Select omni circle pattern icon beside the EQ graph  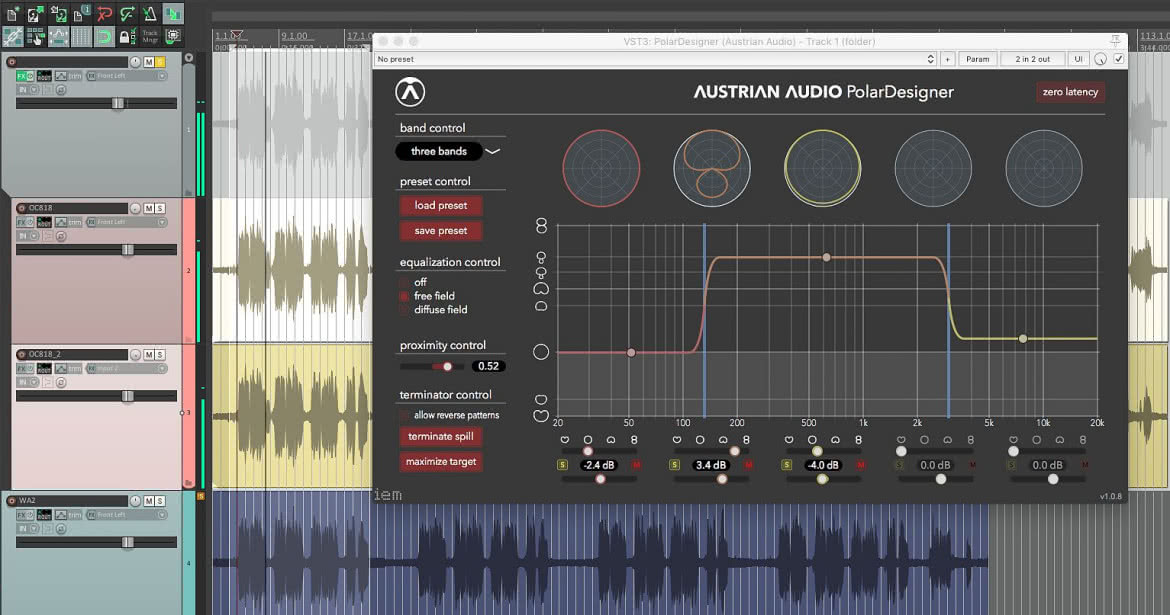tap(541, 352)
